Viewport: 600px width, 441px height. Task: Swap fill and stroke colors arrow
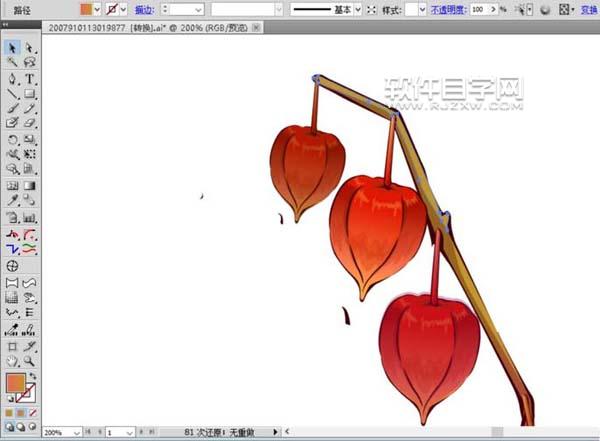pos(32,376)
